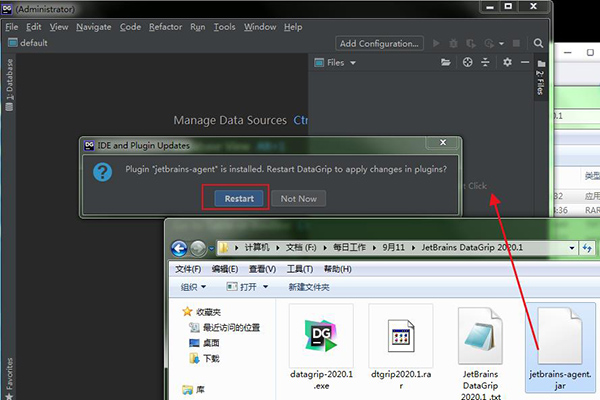The image size is (600, 400).
Task: Click the Explorer refresh button
Action: [x=587, y=248]
